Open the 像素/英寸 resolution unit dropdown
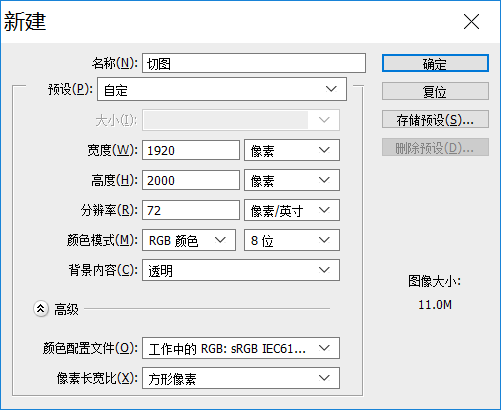The height and width of the screenshot is (410, 501). point(292,210)
